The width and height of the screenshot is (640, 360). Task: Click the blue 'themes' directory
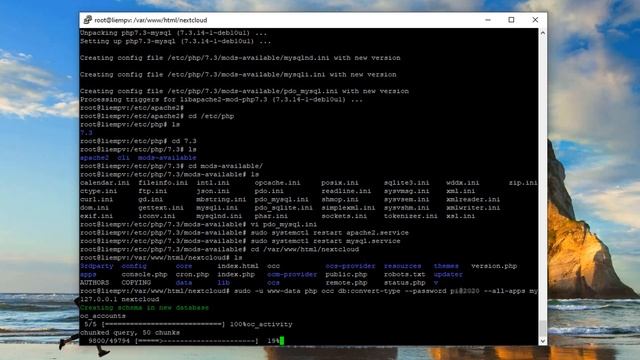point(446,266)
